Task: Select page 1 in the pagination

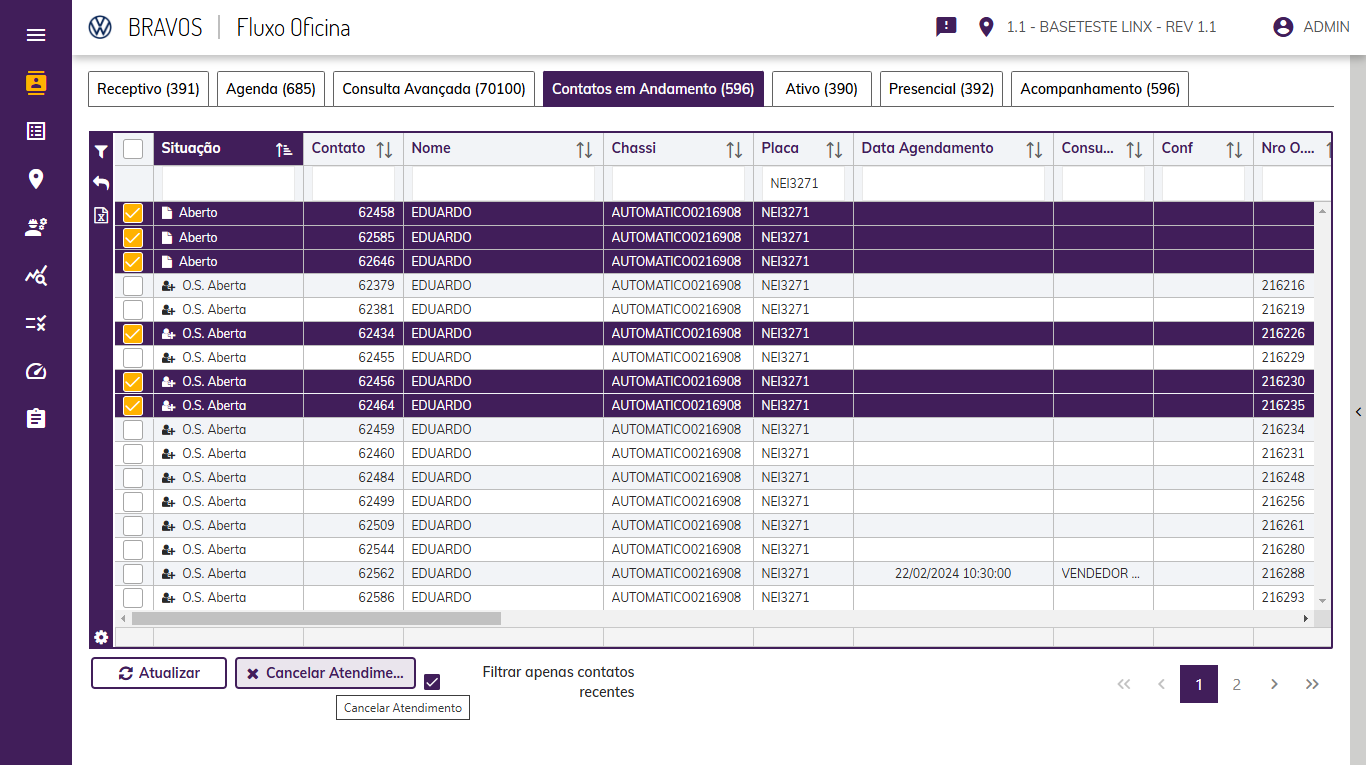Action: pos(1199,684)
